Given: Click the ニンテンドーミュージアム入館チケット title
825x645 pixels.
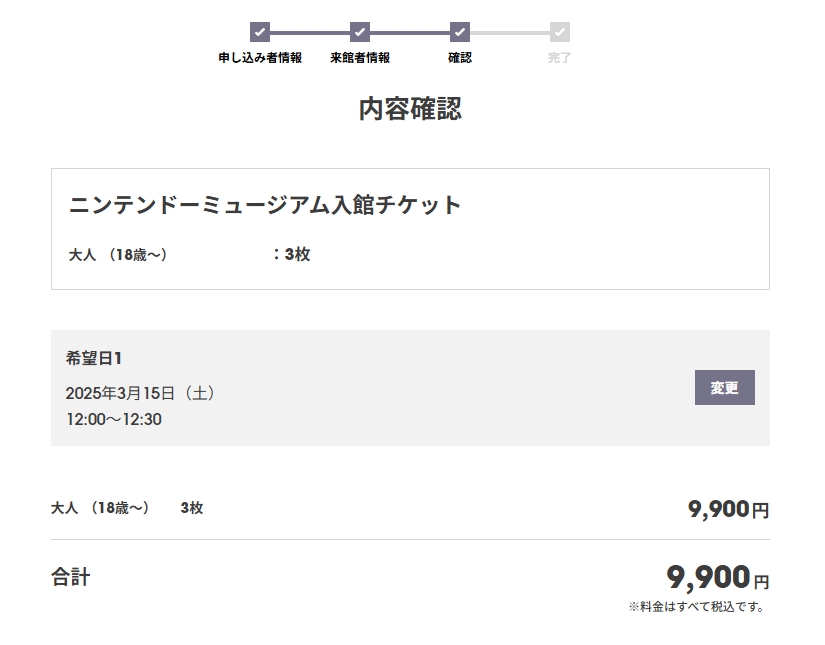Looking at the screenshot, I should 265,205.
